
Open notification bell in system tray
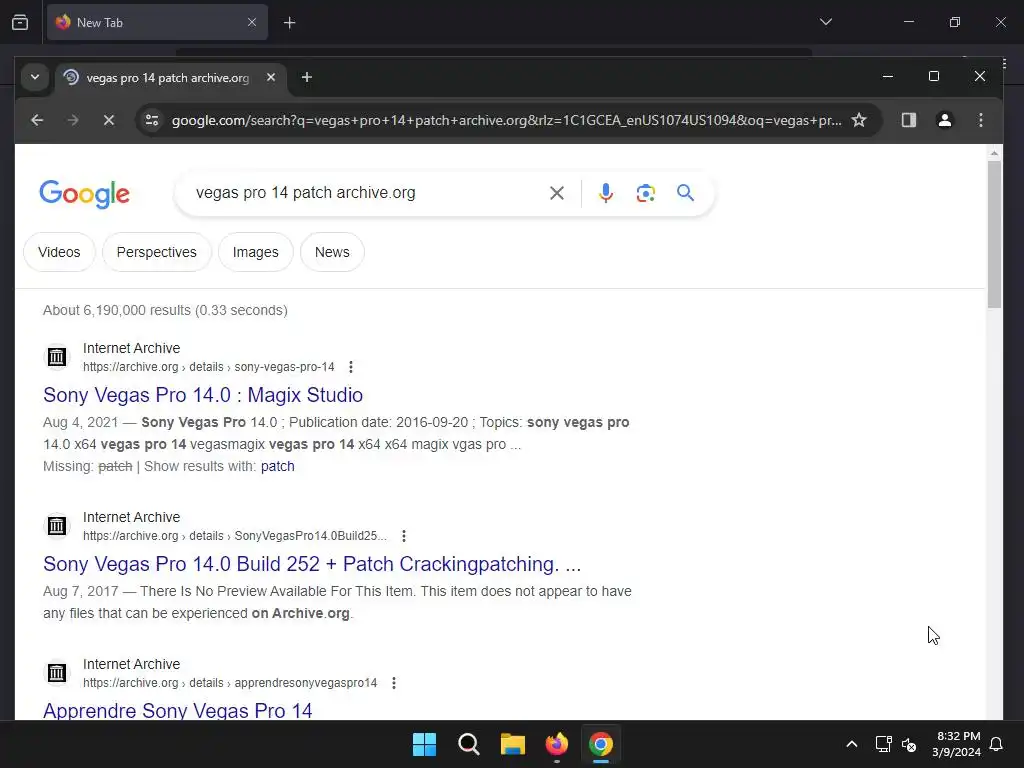(996, 744)
